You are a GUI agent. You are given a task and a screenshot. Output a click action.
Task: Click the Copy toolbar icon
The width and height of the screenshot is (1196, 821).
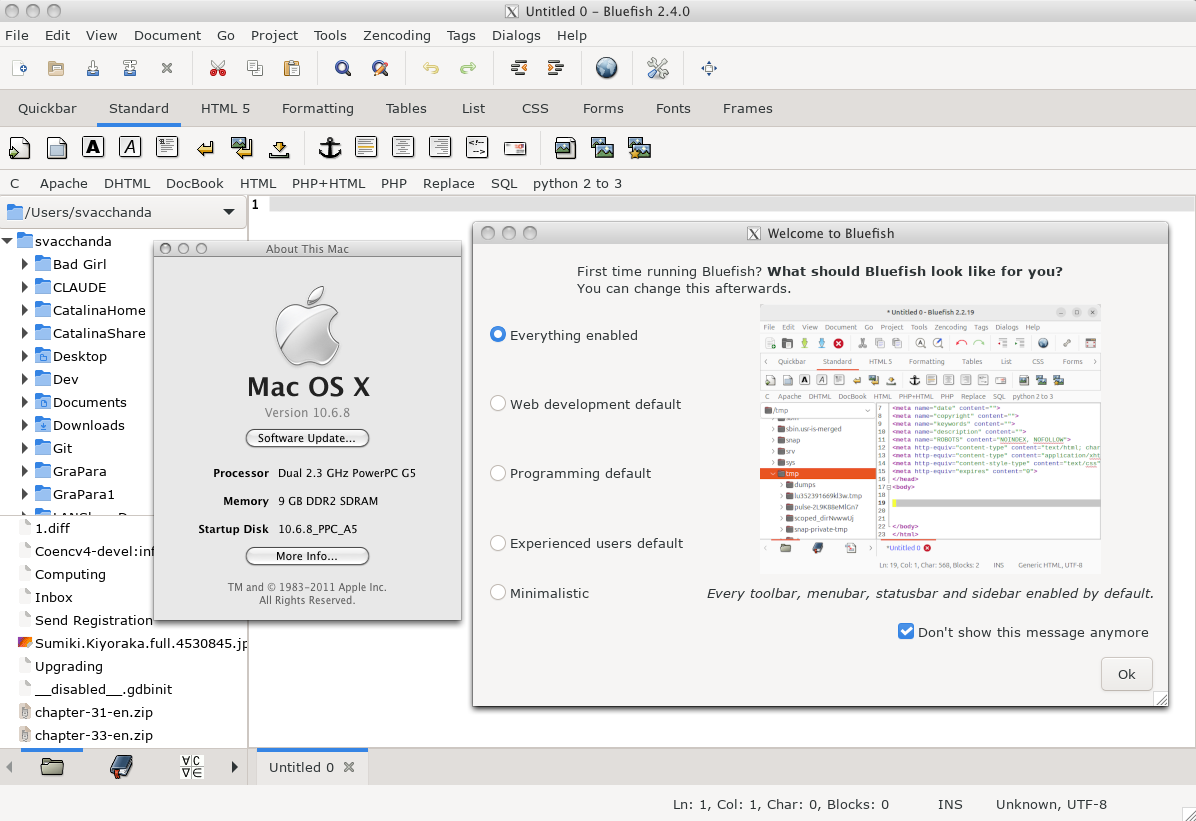255,69
